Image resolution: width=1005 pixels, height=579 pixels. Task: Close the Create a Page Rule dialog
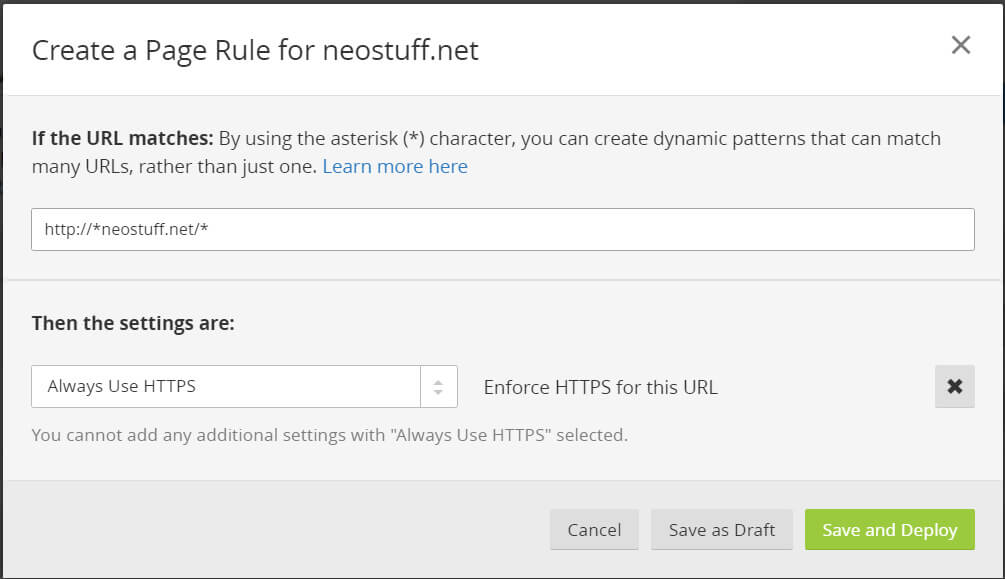point(960,45)
